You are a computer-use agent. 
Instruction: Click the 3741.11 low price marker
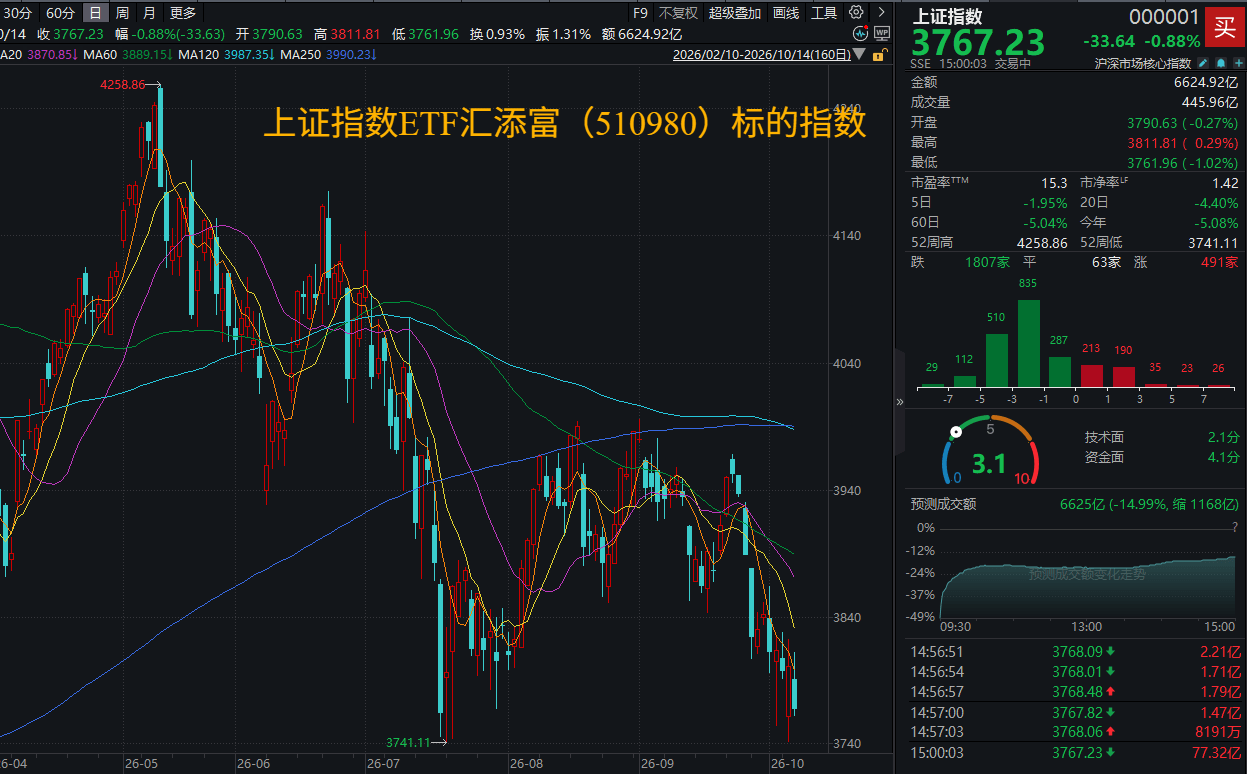click(409, 742)
